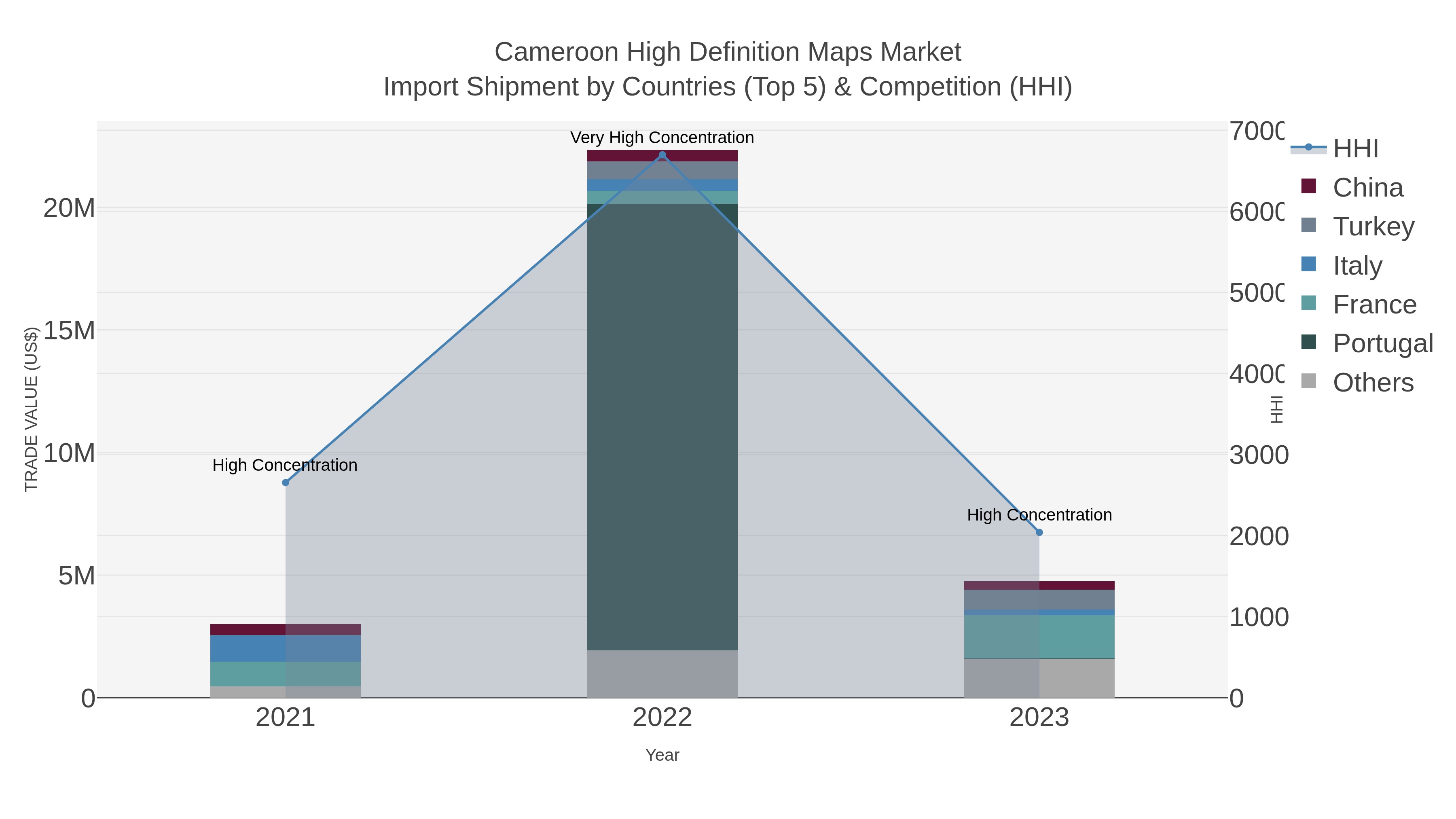The image size is (1456, 819).
Task: Click the rotated HHI right-axis title
Action: [x=1277, y=409]
